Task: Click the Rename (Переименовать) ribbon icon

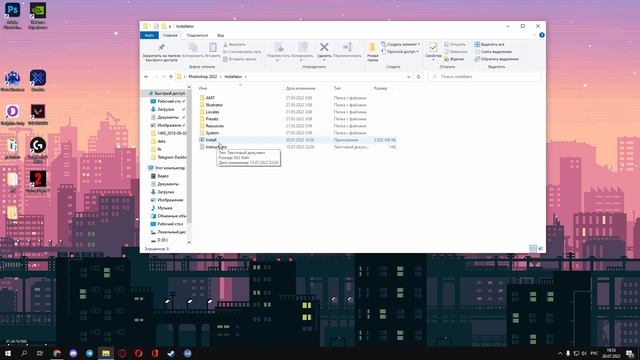Action: pos(347,47)
